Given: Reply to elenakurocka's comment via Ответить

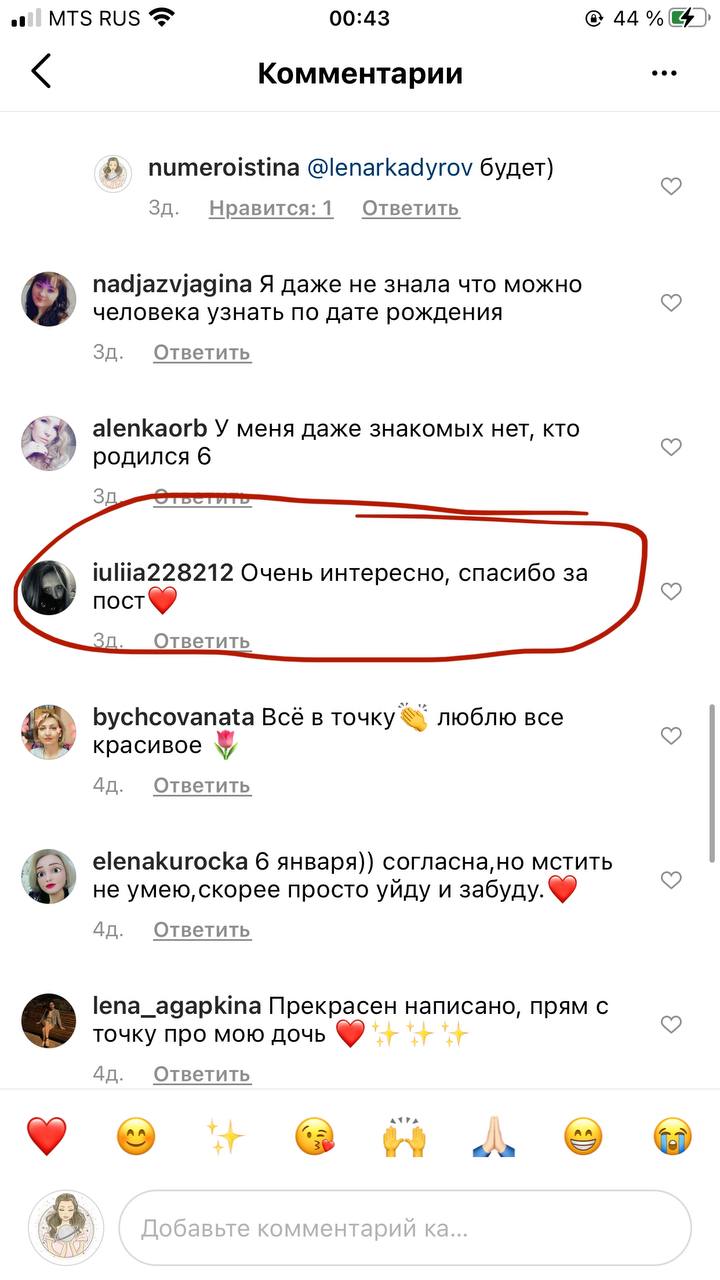Looking at the screenshot, I should pos(202,930).
